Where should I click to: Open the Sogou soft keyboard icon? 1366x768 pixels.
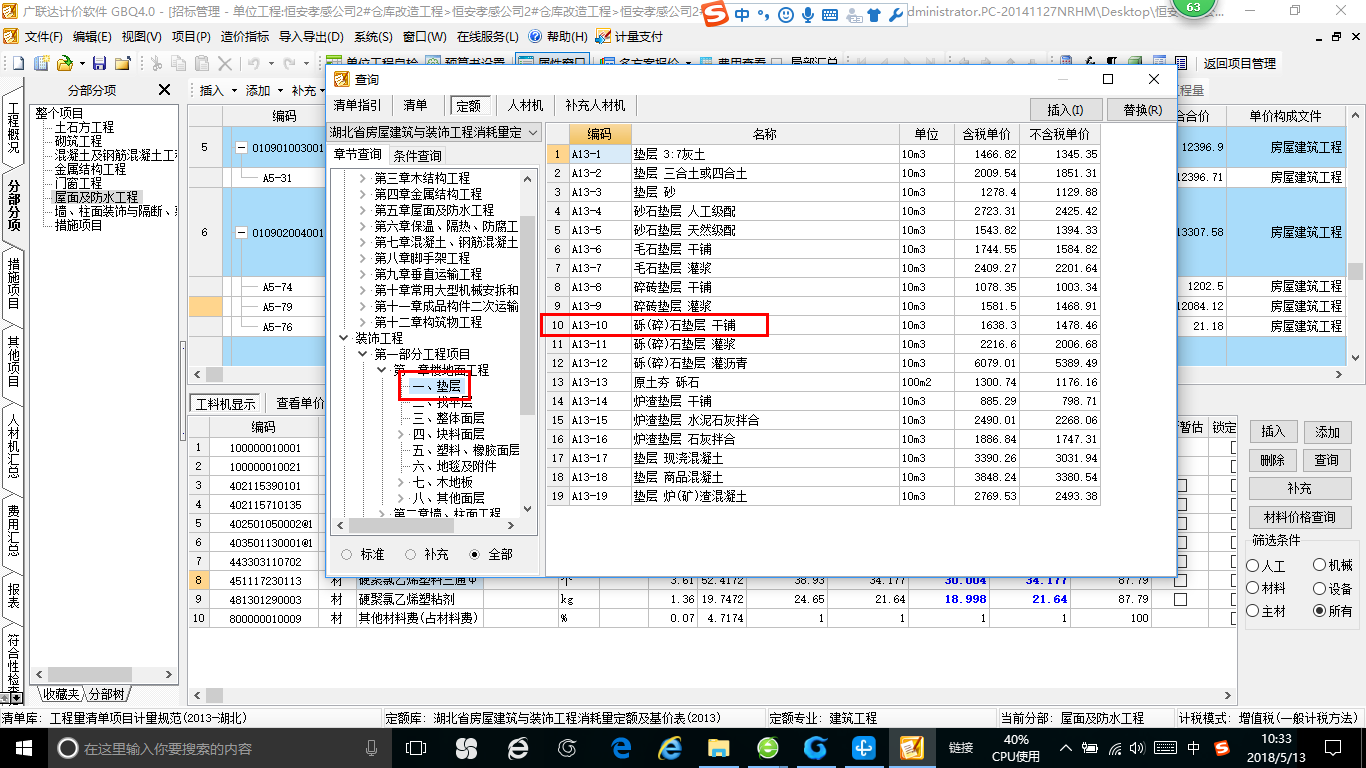[830, 15]
